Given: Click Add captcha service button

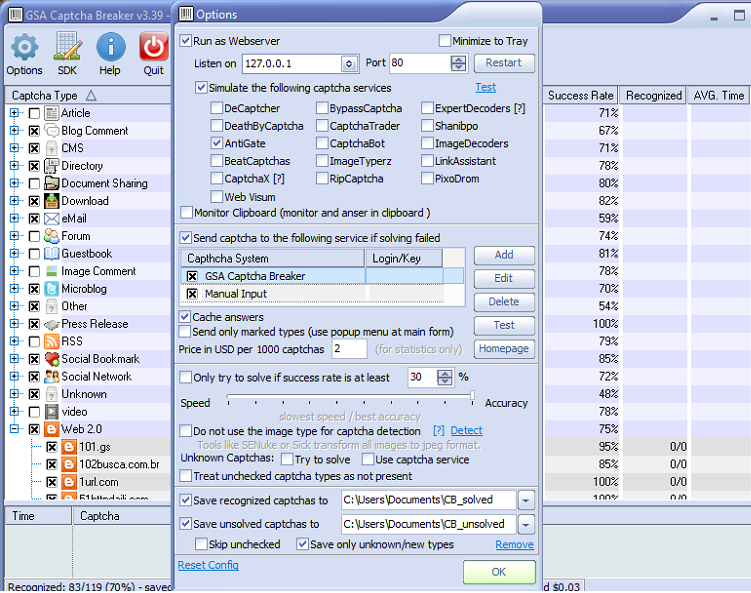Looking at the screenshot, I should coord(504,255).
